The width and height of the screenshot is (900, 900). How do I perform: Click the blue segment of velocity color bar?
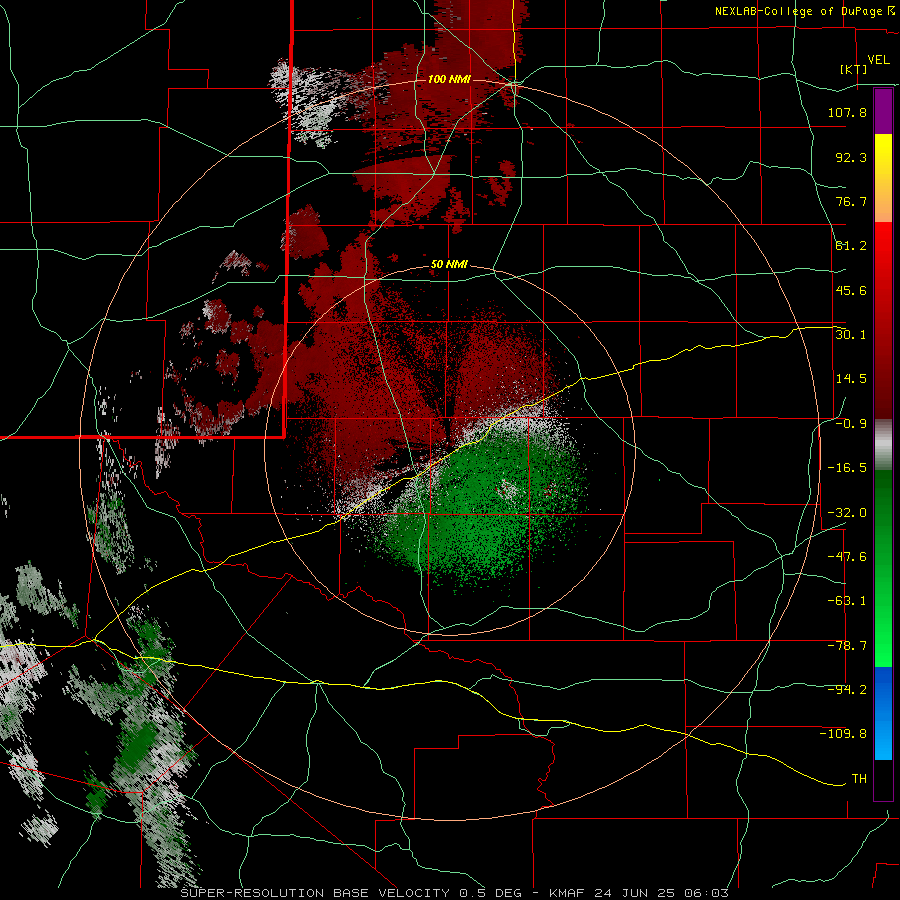(883, 713)
